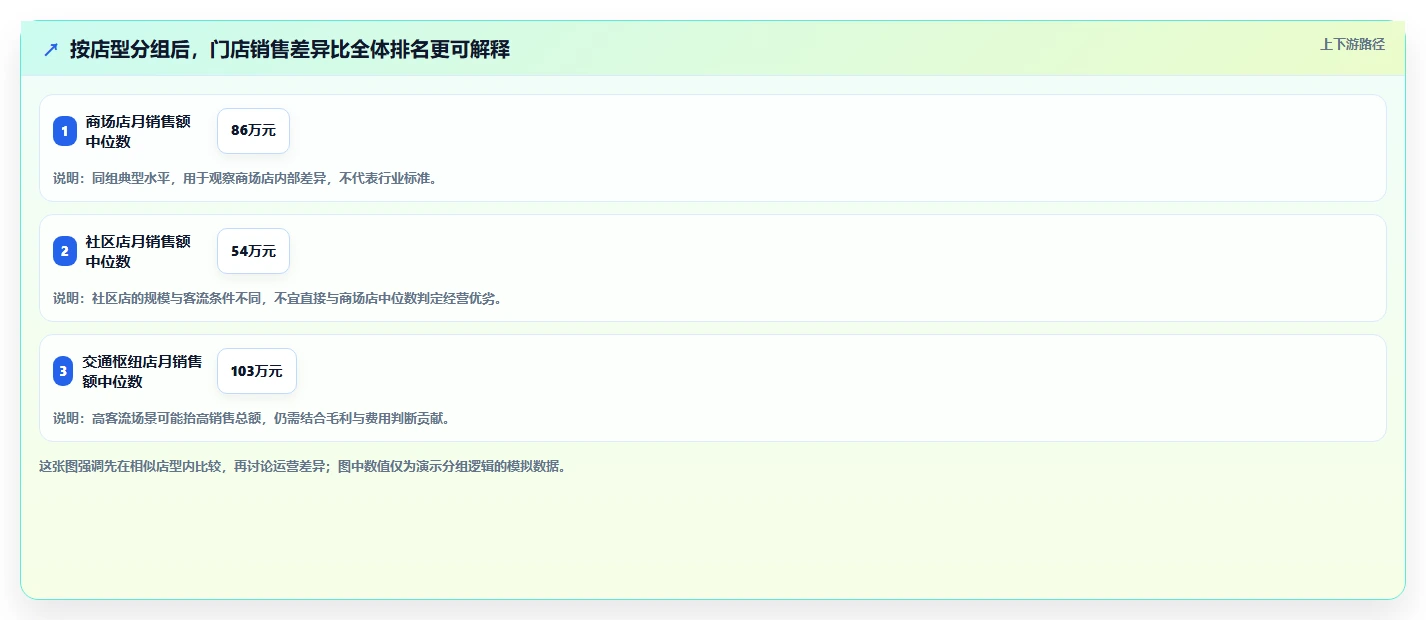The width and height of the screenshot is (1426, 620).
Task: Click the footer text starting 这张图强调先在相似店型内比较
Action: (303, 467)
